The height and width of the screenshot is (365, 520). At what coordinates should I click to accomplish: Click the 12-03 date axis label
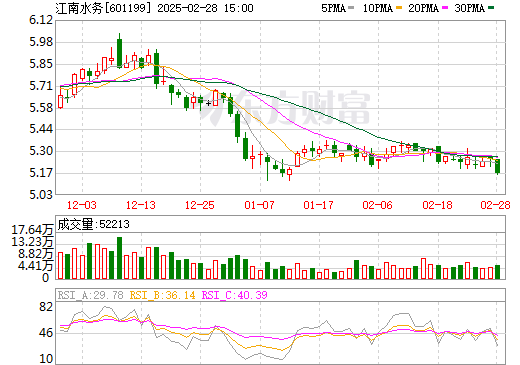click(82, 205)
